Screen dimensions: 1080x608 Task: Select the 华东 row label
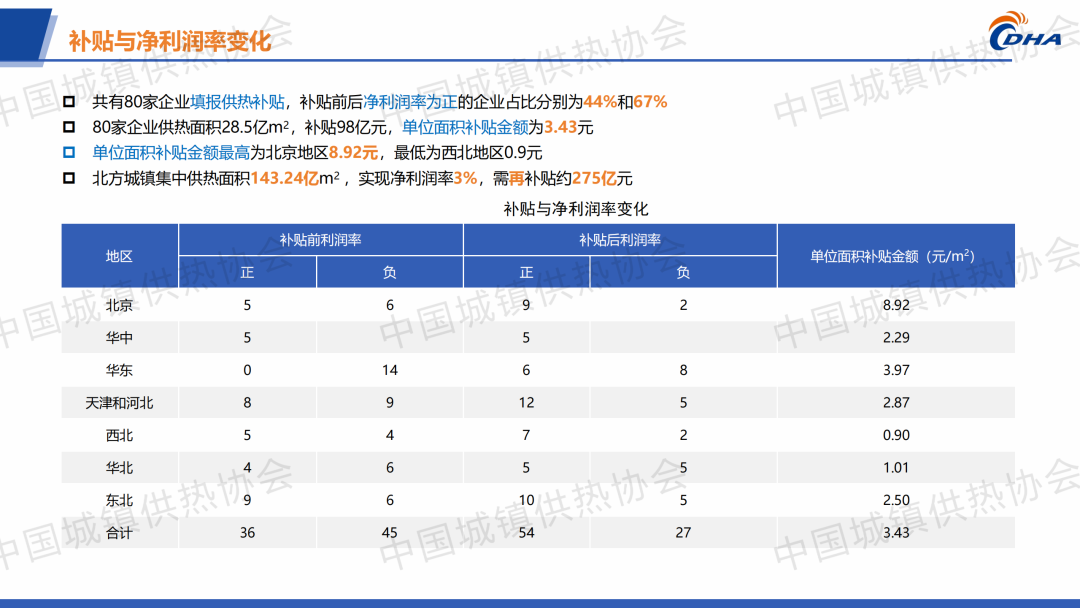point(120,370)
